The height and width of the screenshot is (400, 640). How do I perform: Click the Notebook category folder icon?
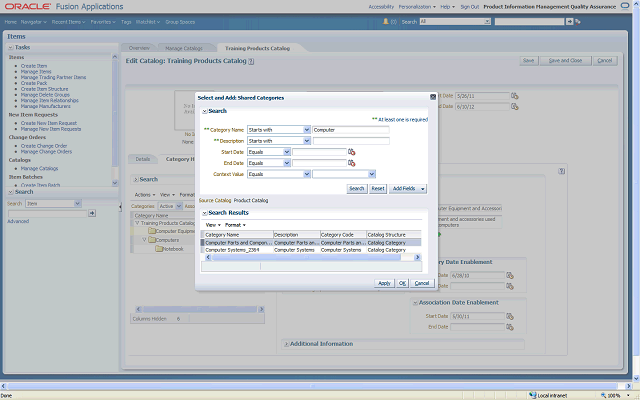click(x=159, y=248)
